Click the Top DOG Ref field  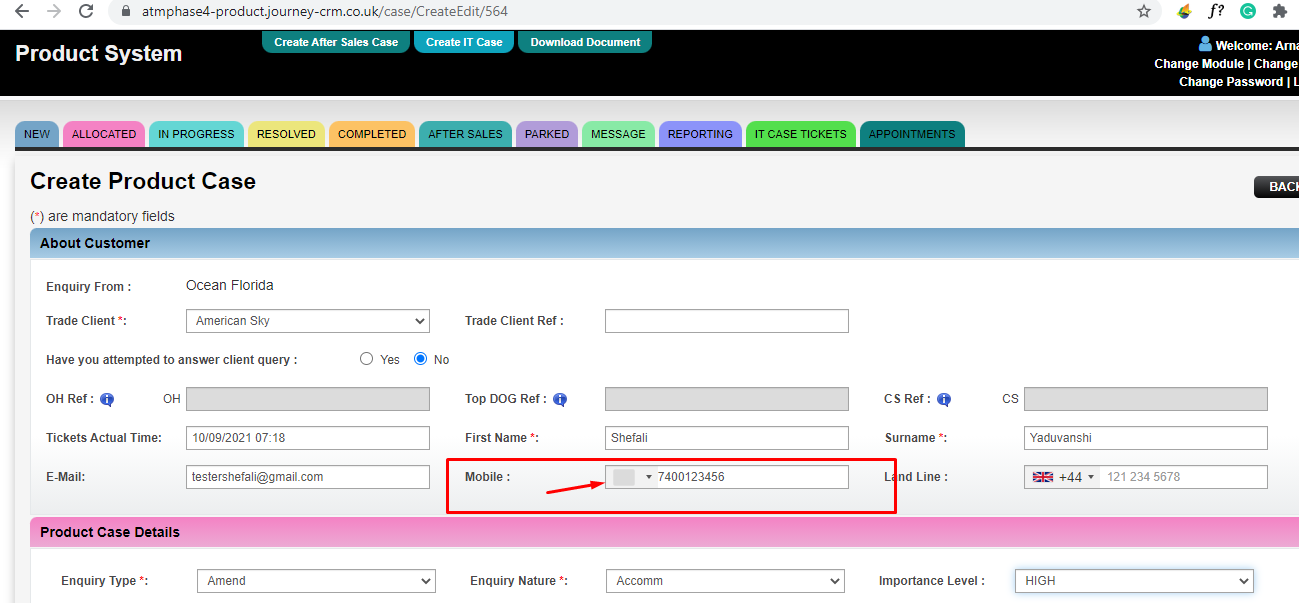727,399
